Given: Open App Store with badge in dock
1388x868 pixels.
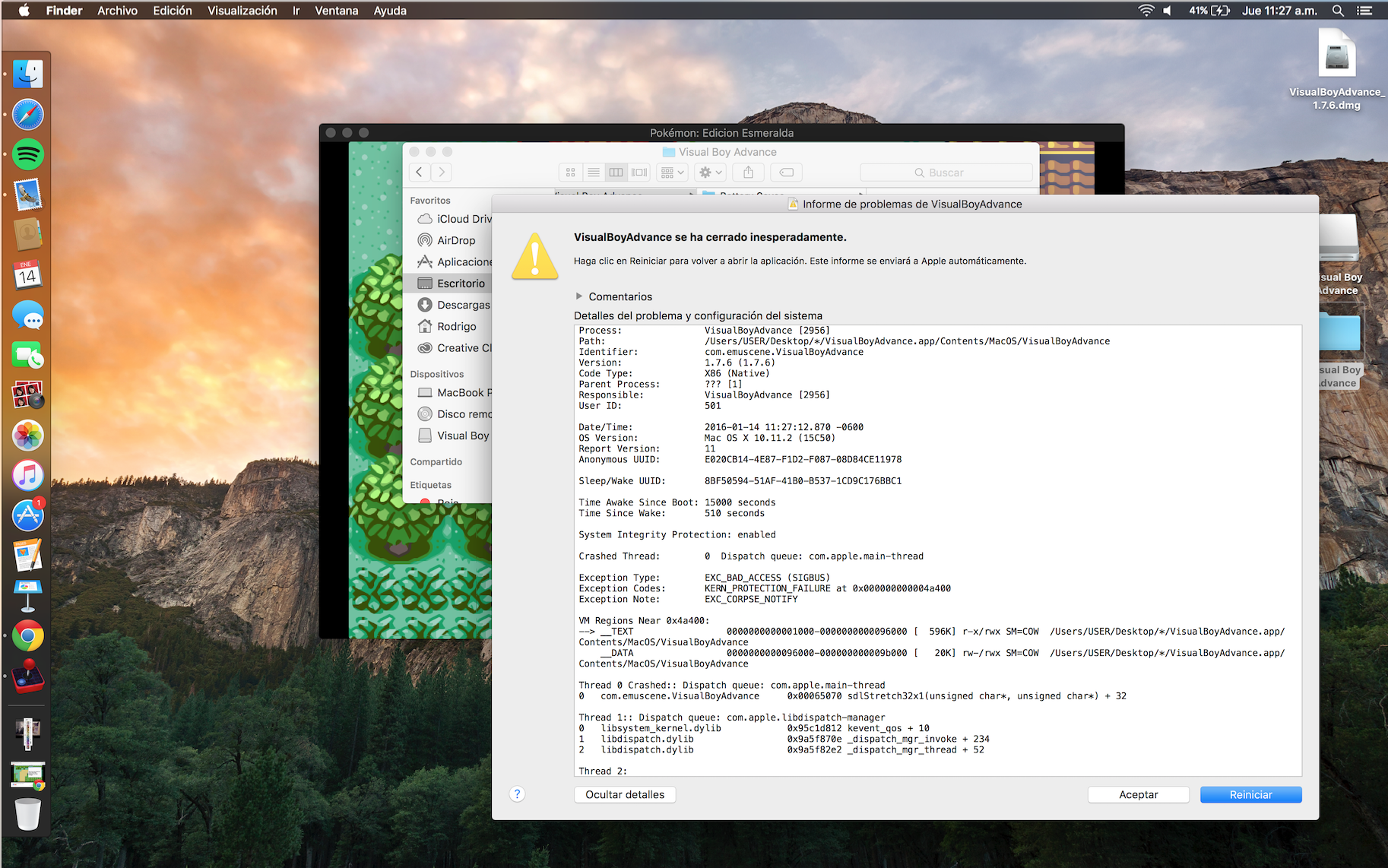Looking at the screenshot, I should (27, 515).
